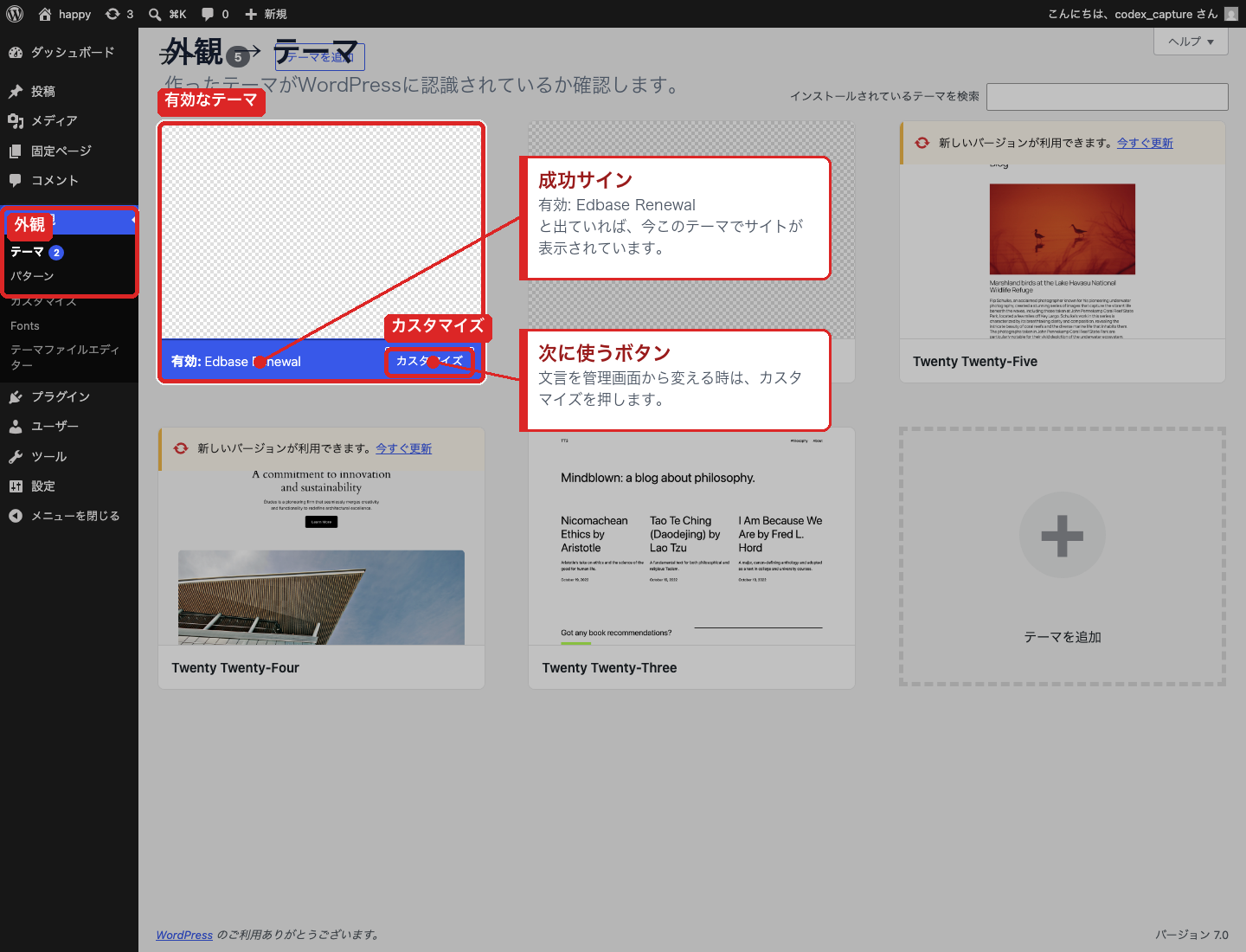The image size is (1246, 952).
Task: Select the カスタマイズ submenu item in sidebar
Action: [x=43, y=302]
